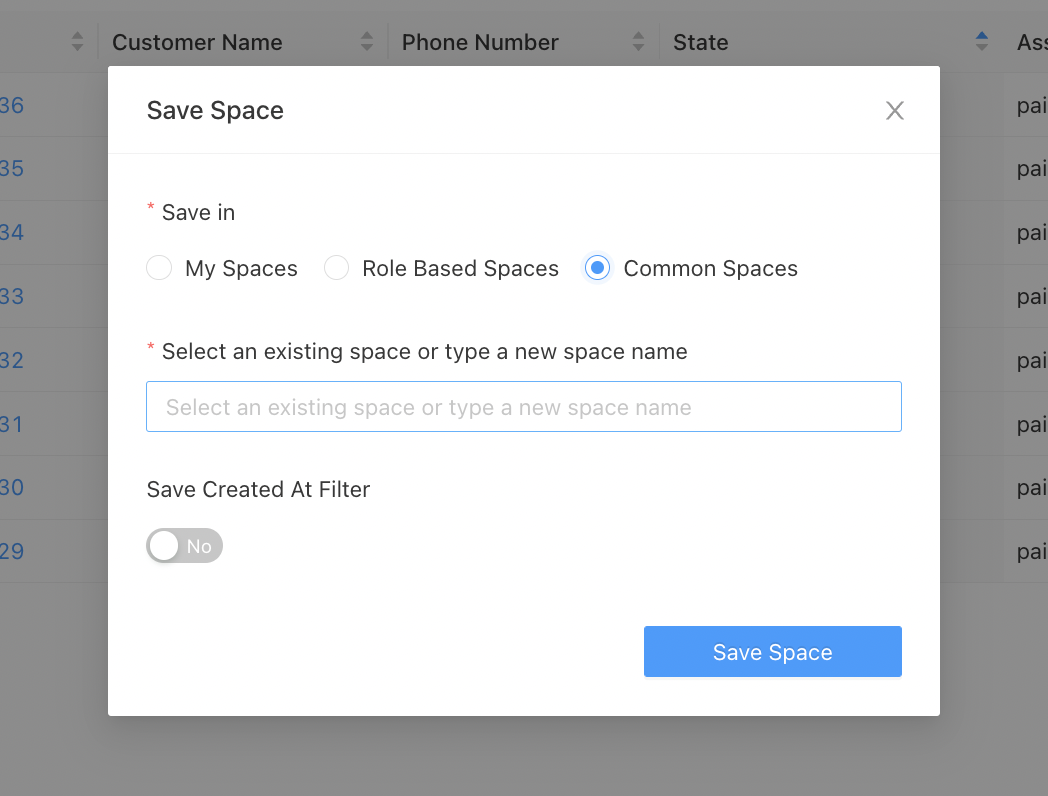The width and height of the screenshot is (1048, 796).
Task: Toggle the Save Created At Filter switch
Action: [x=185, y=546]
